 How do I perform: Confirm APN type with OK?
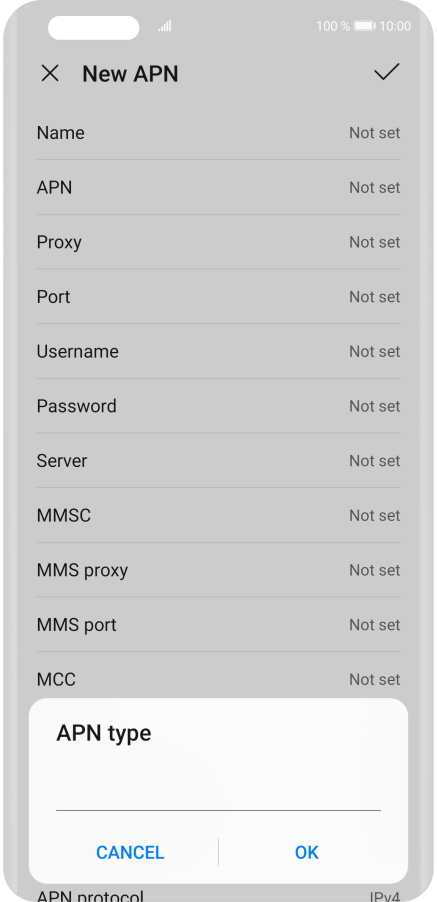tap(306, 852)
